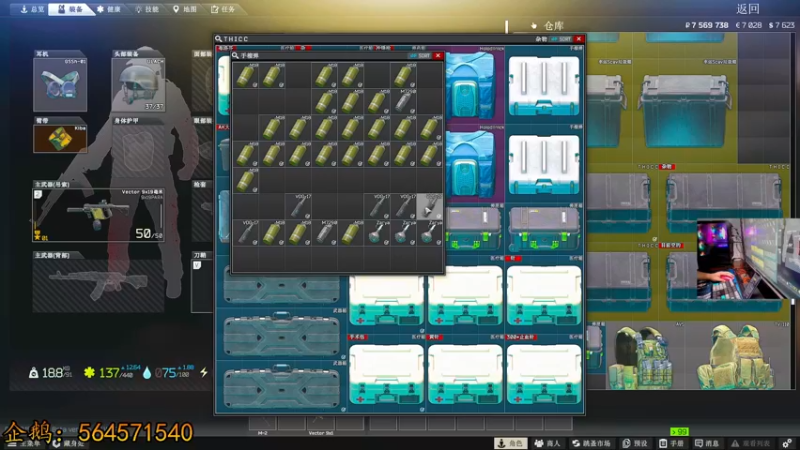Click the search icon in 手榴弹 window
Image resolution: width=800 pixels, height=450 pixels.
[x=235, y=56]
